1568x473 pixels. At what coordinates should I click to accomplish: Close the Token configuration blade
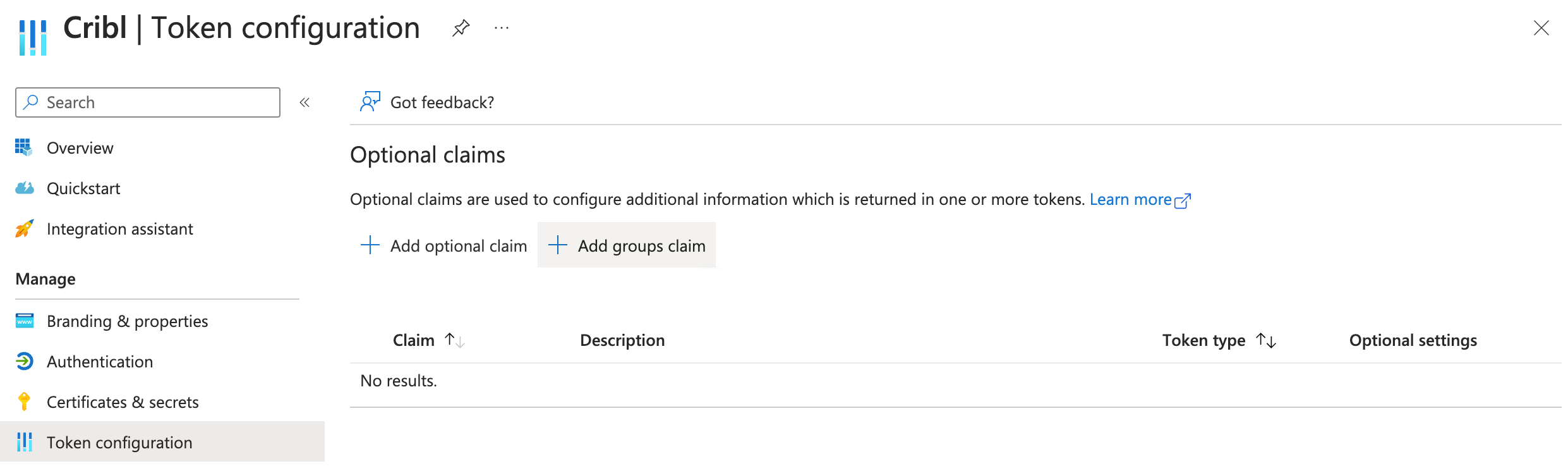click(1541, 28)
